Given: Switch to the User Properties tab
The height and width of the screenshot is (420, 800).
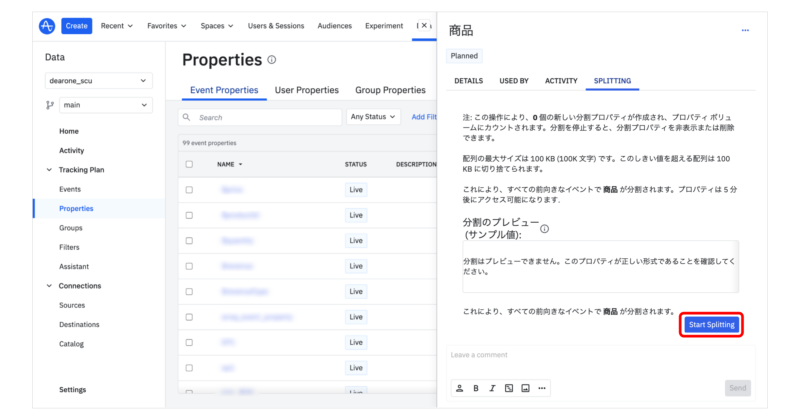Looking at the screenshot, I should (x=306, y=90).
